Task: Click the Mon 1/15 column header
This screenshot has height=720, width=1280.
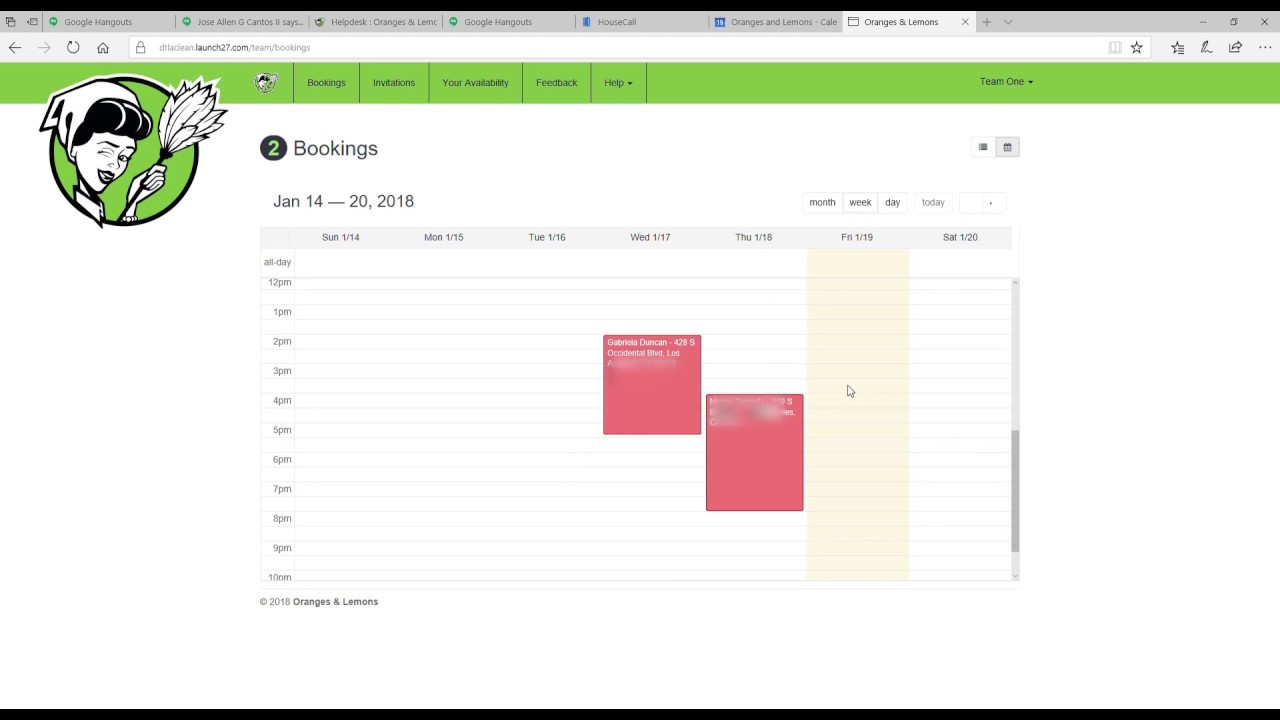Action: click(x=443, y=237)
